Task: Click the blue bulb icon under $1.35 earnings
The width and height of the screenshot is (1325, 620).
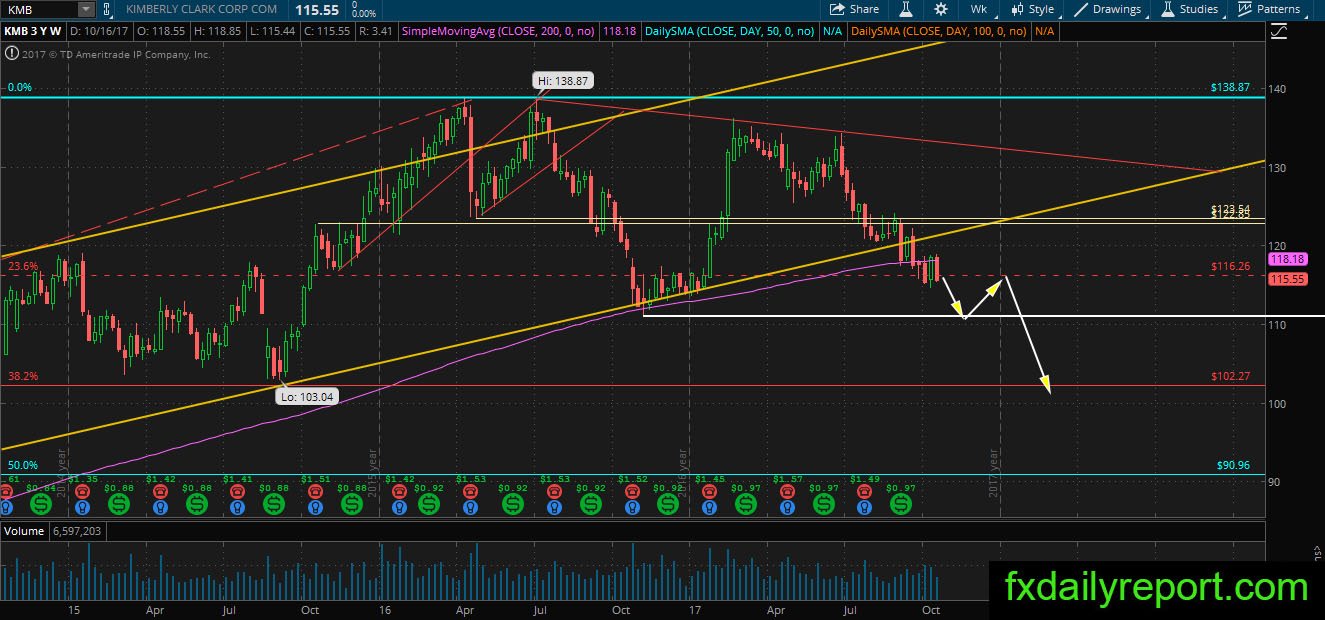Action: (x=82, y=507)
